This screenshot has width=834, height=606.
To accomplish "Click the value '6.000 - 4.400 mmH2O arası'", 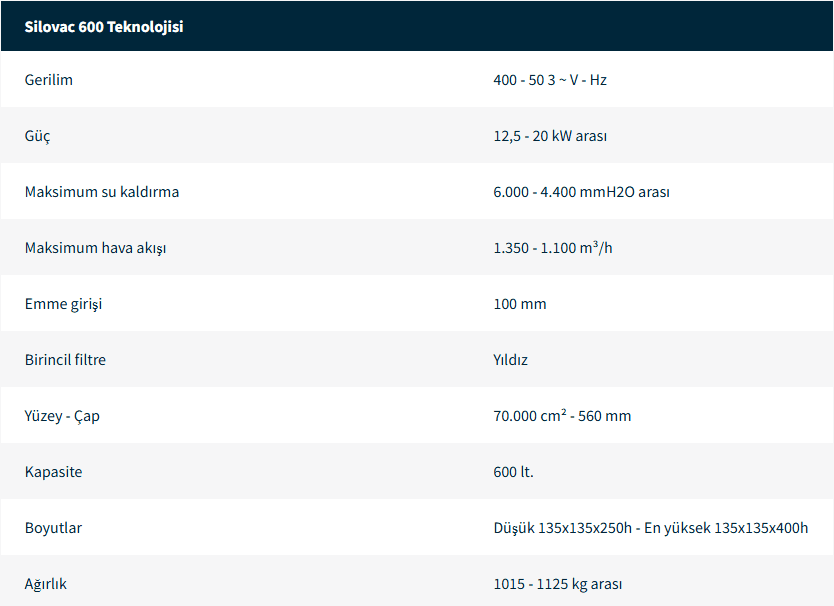I will [x=581, y=192].
